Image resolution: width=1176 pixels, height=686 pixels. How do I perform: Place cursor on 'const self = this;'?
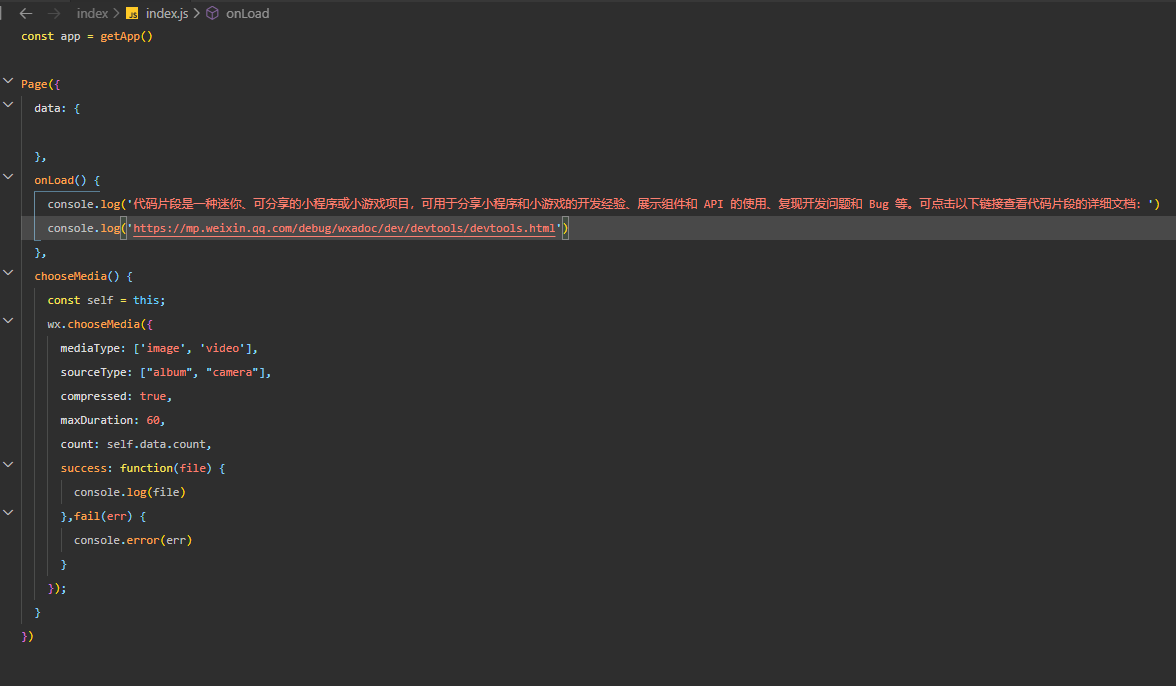pyautogui.click(x=106, y=300)
